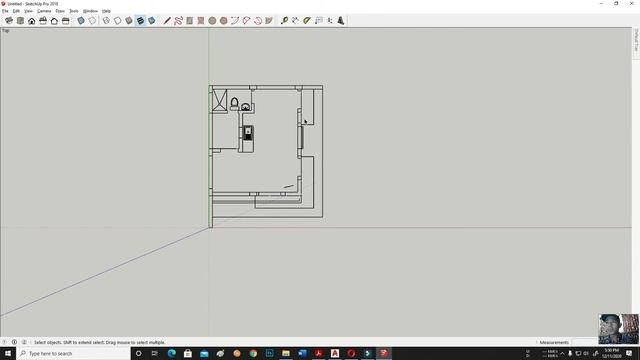Click the Measurements input box
Screen dimensions: 640x360
click(x=585, y=342)
